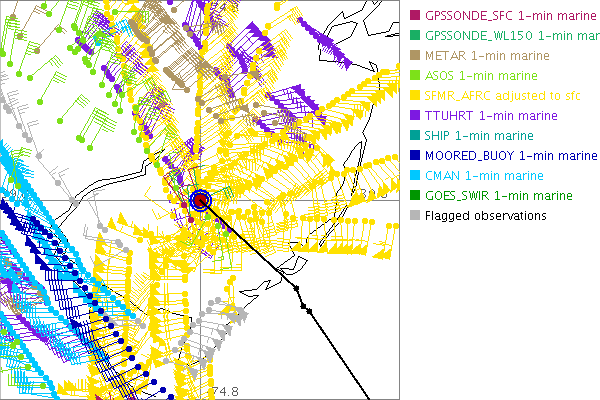This screenshot has height=400, width=600.
Task: Click the CMAN cyan legend swatch
Action: (415, 175)
